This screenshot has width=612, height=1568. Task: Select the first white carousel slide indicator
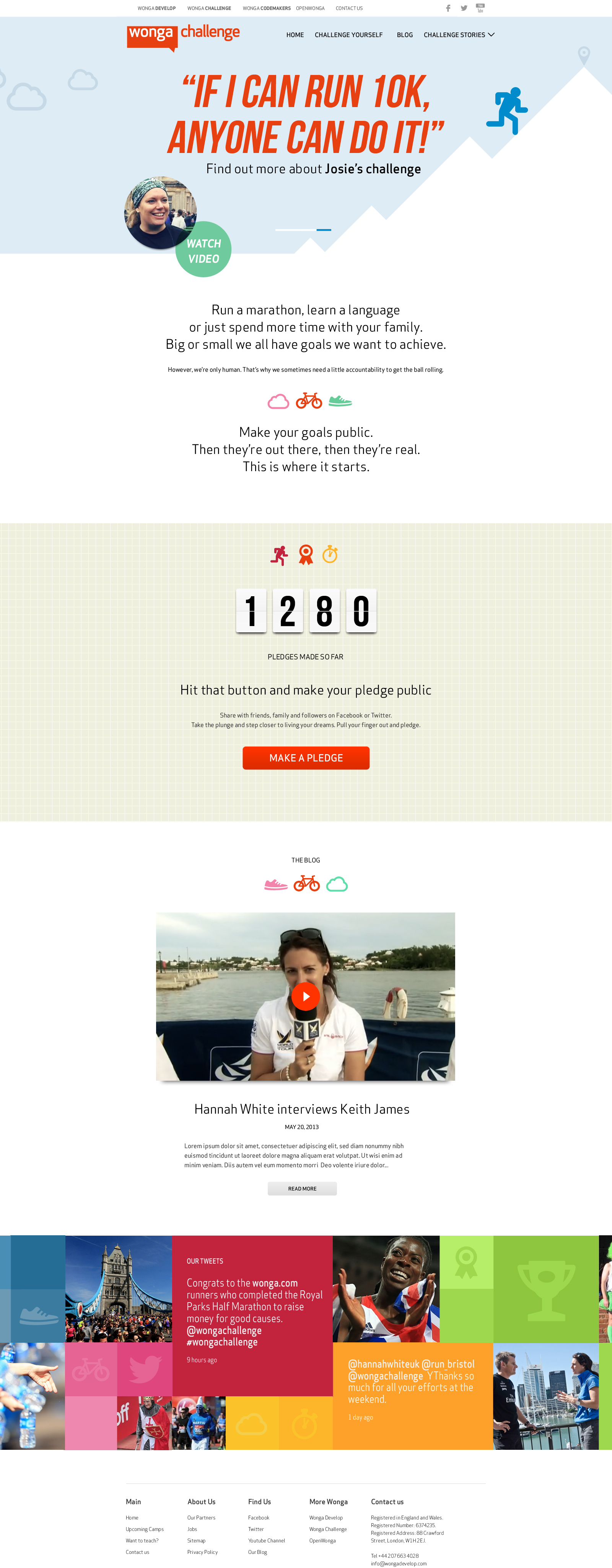[x=295, y=230]
